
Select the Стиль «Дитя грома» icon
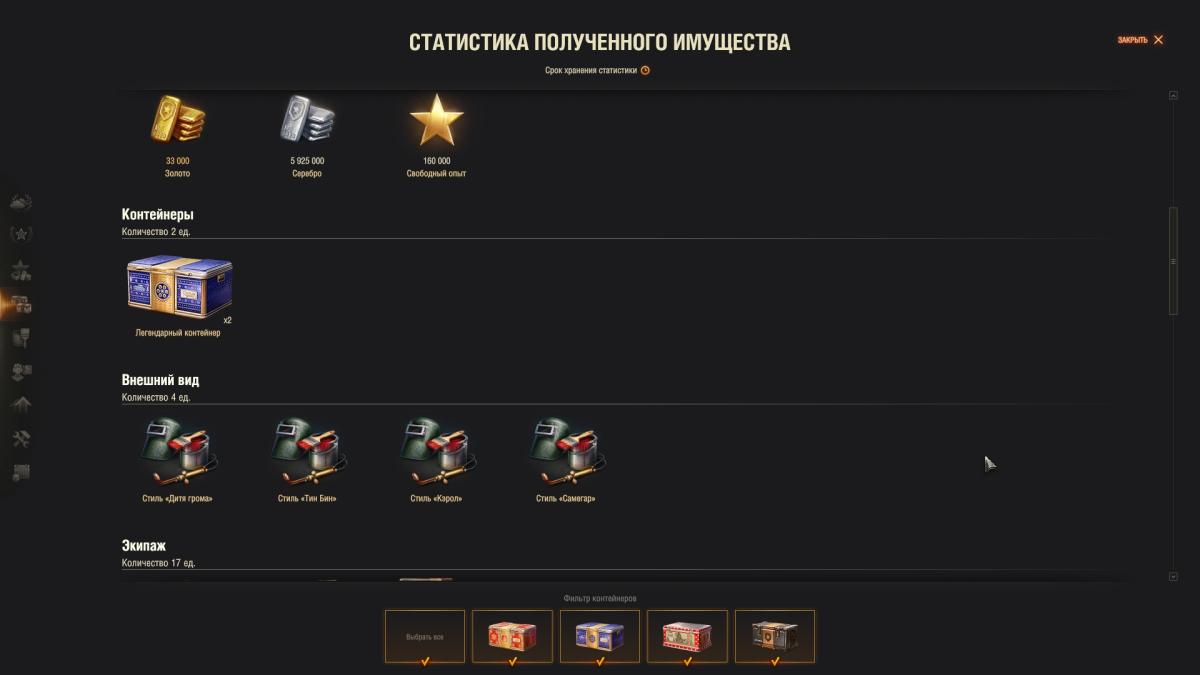click(178, 452)
